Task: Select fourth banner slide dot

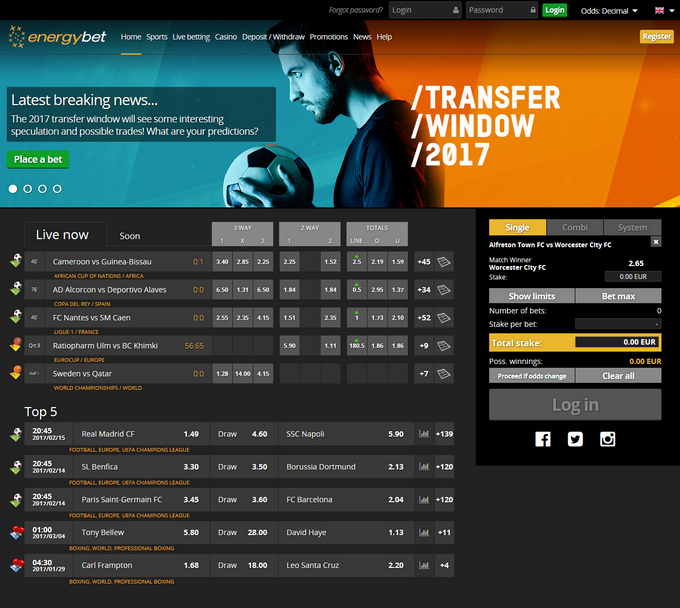Action: click(x=57, y=189)
